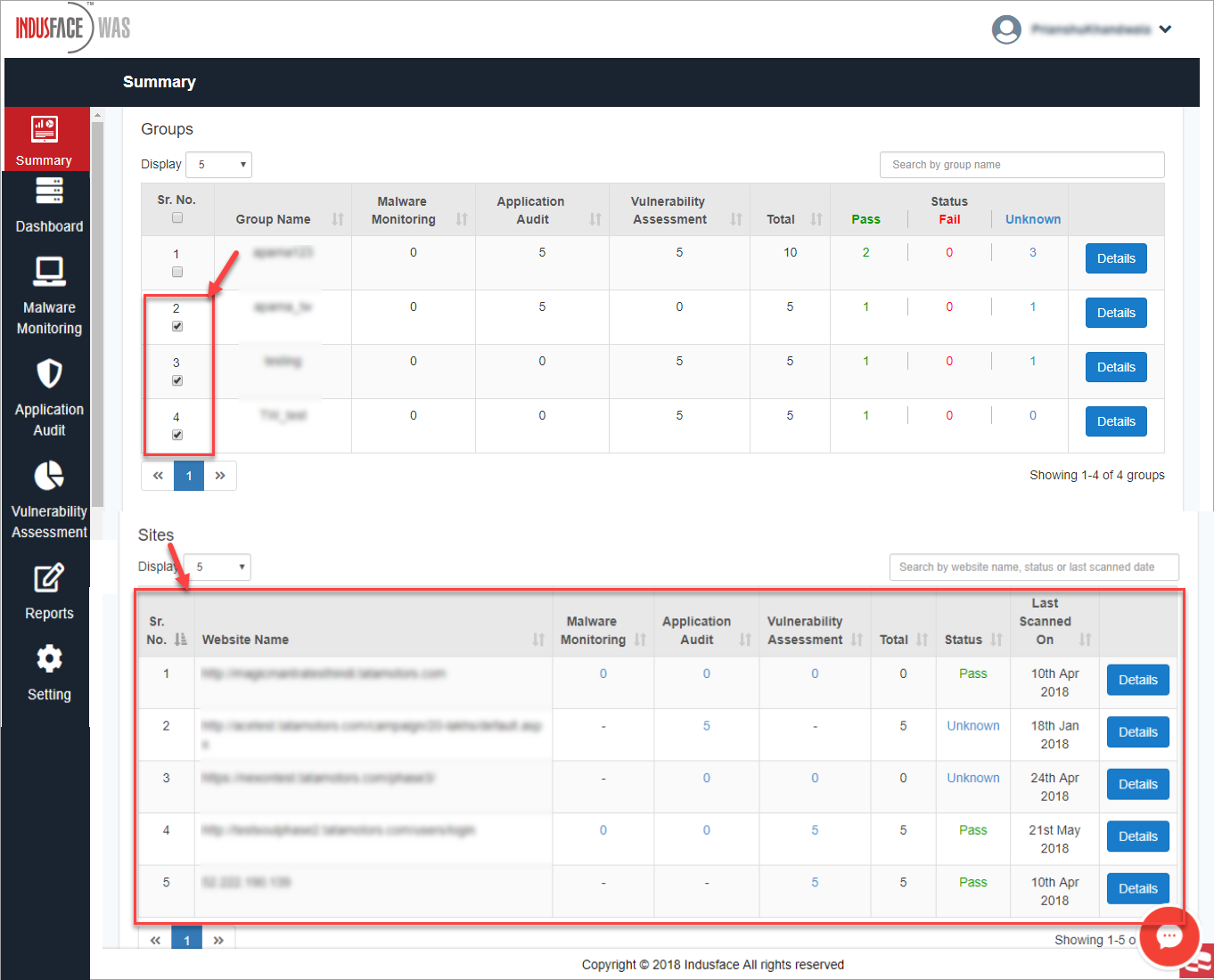Sort groups by Application Audit column
The height and width of the screenshot is (980, 1214).
point(595,219)
